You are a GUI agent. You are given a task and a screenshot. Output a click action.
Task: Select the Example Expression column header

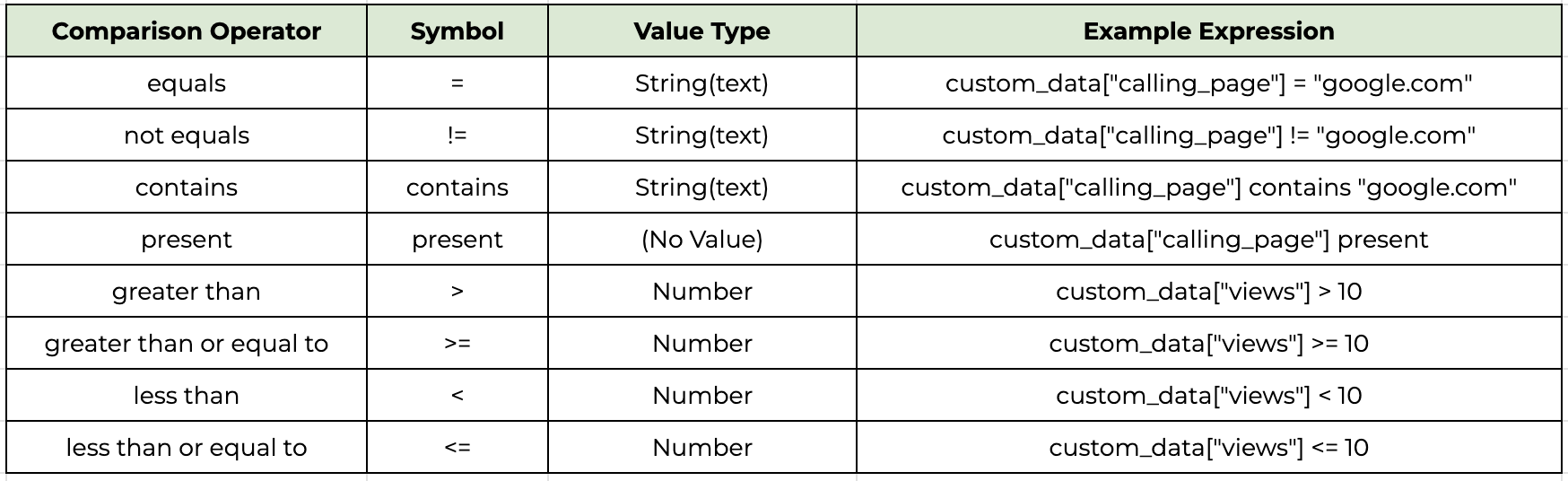click(1208, 31)
